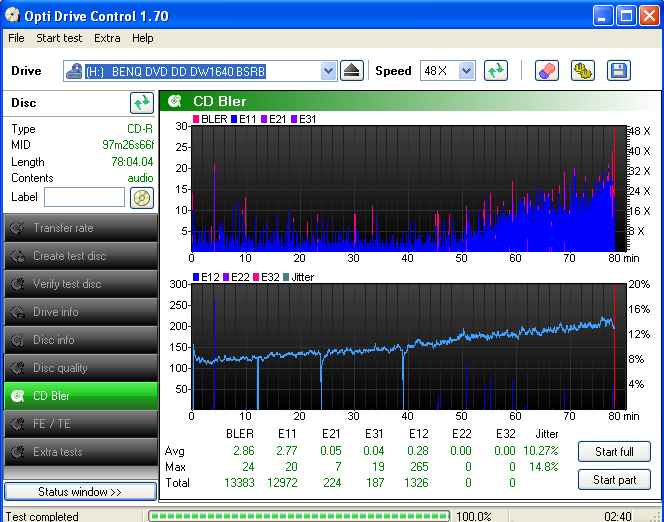This screenshot has width=664, height=522.
Task: Open the Start test menu
Action: tap(59, 38)
